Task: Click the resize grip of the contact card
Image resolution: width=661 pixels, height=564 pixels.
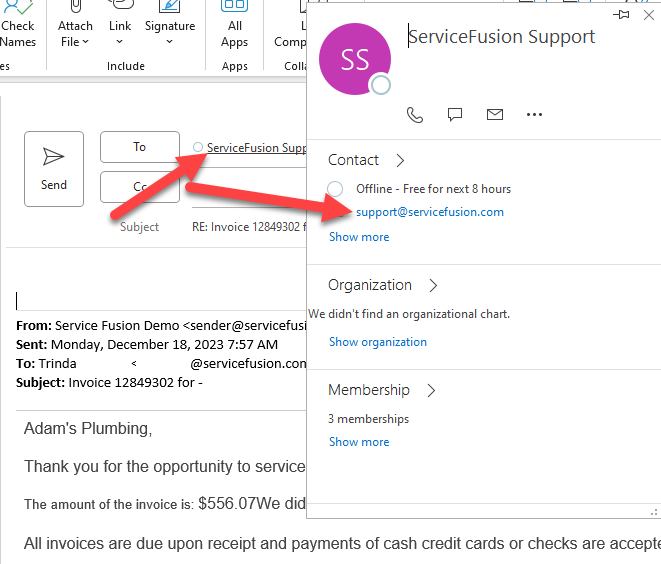Action: pos(654,513)
